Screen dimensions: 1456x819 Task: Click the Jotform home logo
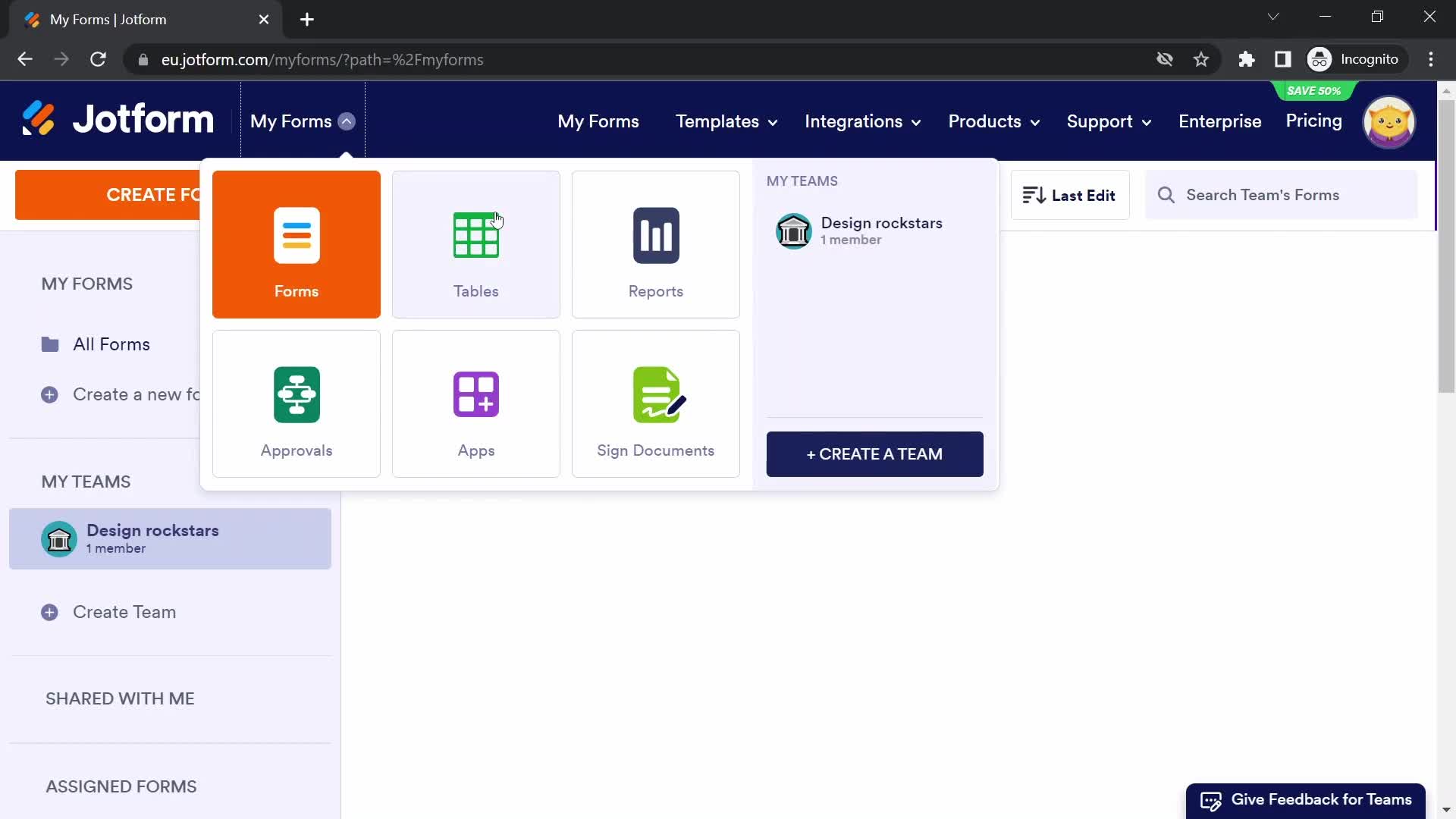coord(118,120)
